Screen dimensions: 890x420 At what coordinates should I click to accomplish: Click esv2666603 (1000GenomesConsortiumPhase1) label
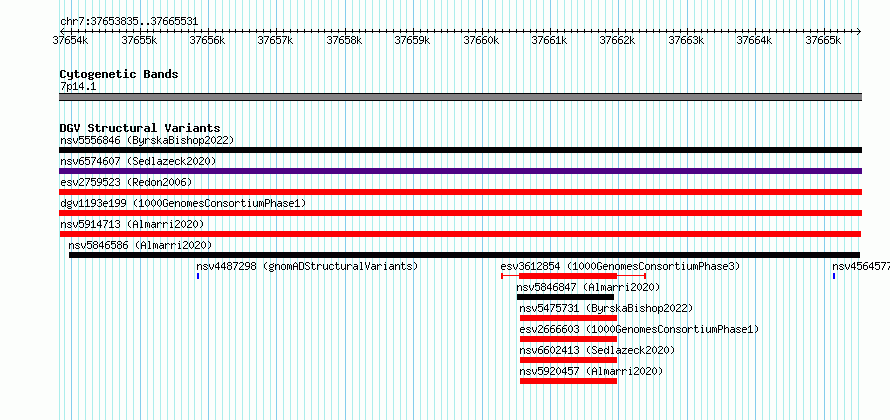(639, 329)
